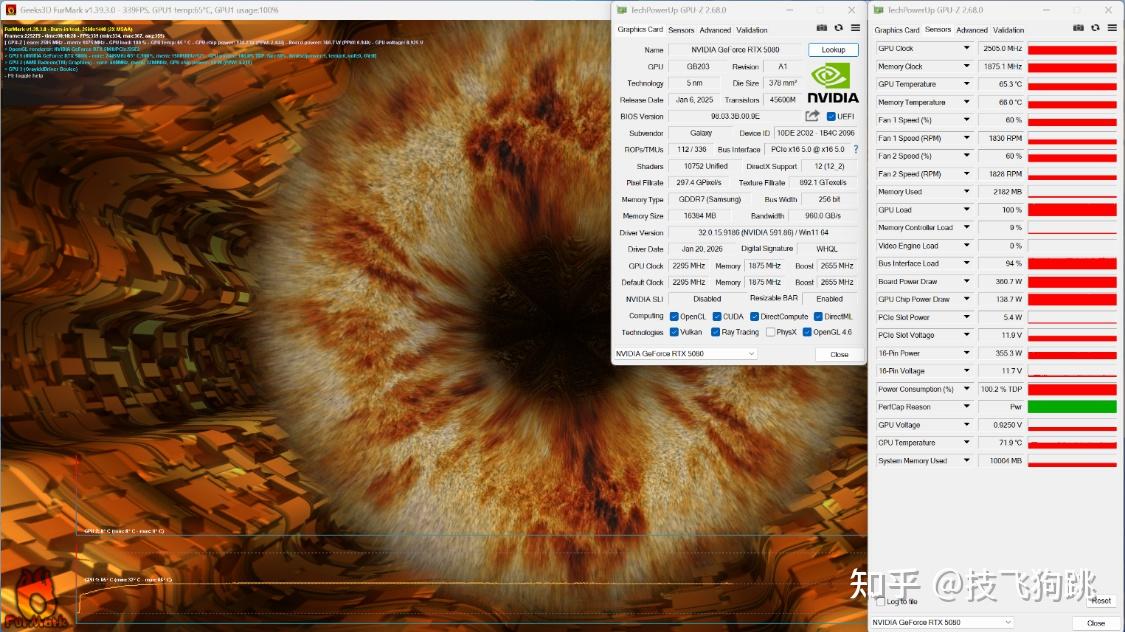Click the Driver Version value field
This screenshot has width=1125, height=632.
pos(763,232)
